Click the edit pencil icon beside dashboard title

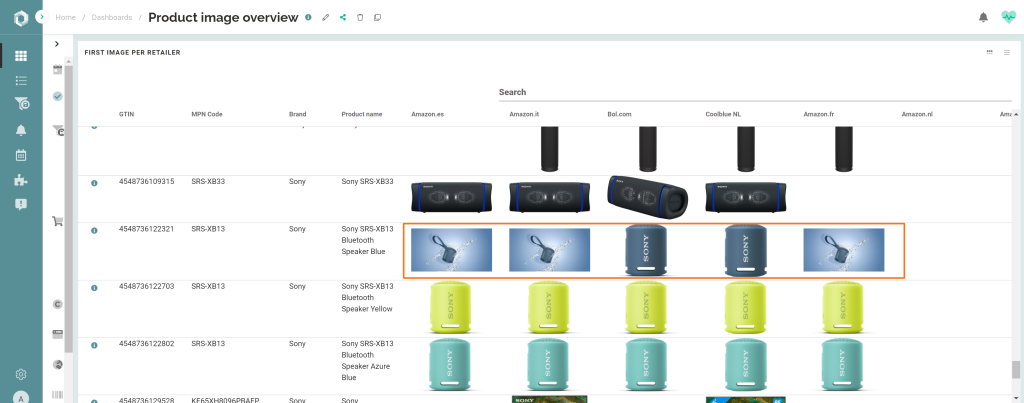(326, 18)
